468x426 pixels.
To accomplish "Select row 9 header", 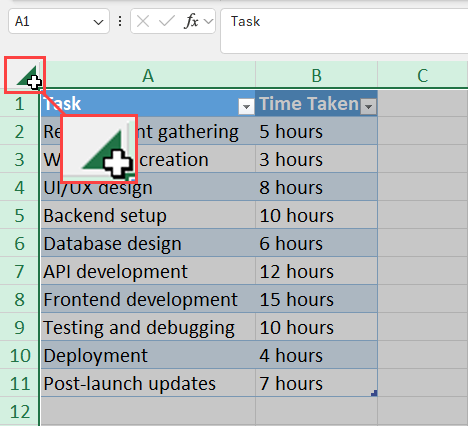I will coord(19,327).
